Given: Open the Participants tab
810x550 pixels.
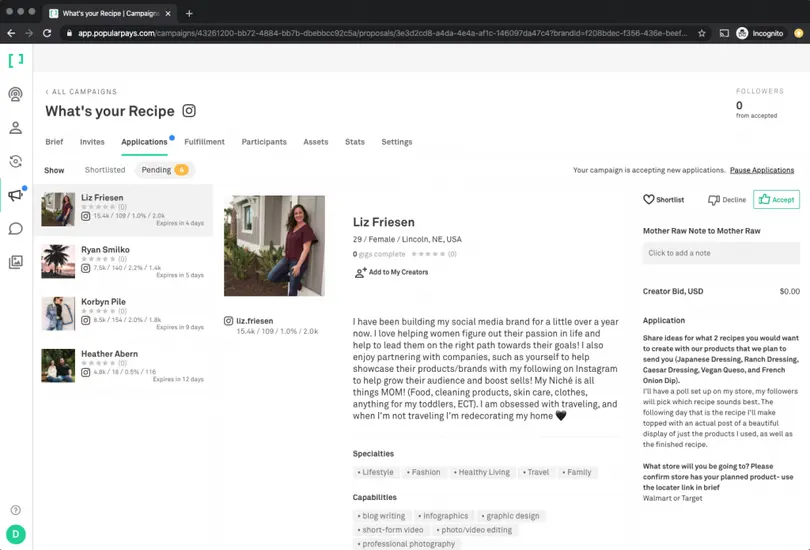Looking at the screenshot, I should pyautogui.click(x=264, y=142).
